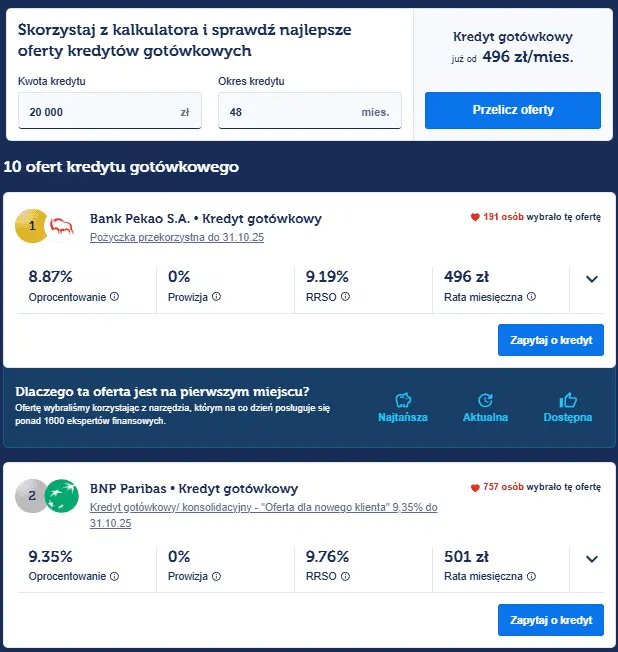Click Zapytaj o kredyt for Bank Pekao

(550, 340)
